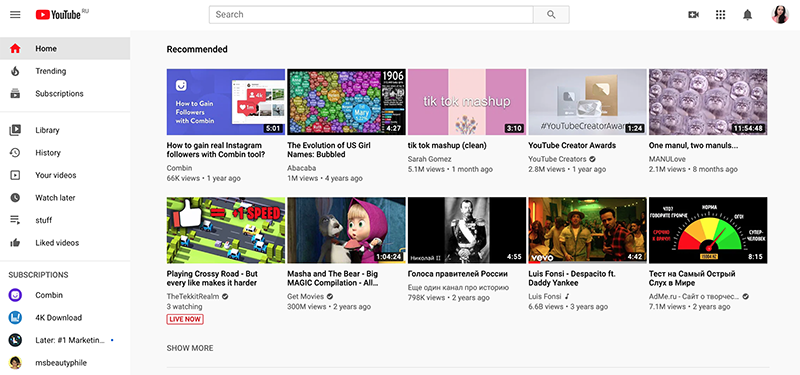Open the create video camera icon
This screenshot has width=800, height=375.
(x=693, y=15)
